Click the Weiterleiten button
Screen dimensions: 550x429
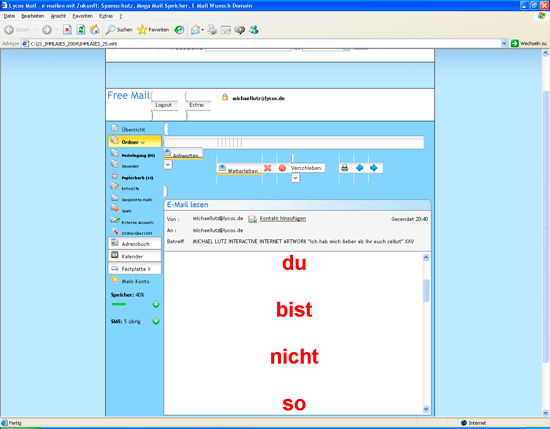coord(239,169)
